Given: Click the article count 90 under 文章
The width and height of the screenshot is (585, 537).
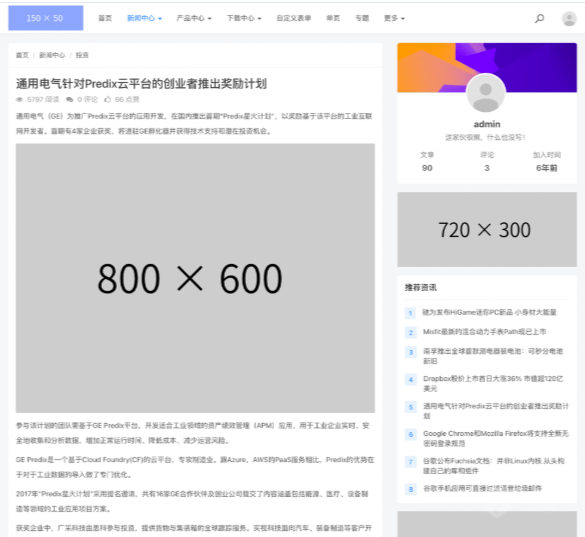Looking at the screenshot, I should pos(427,168).
